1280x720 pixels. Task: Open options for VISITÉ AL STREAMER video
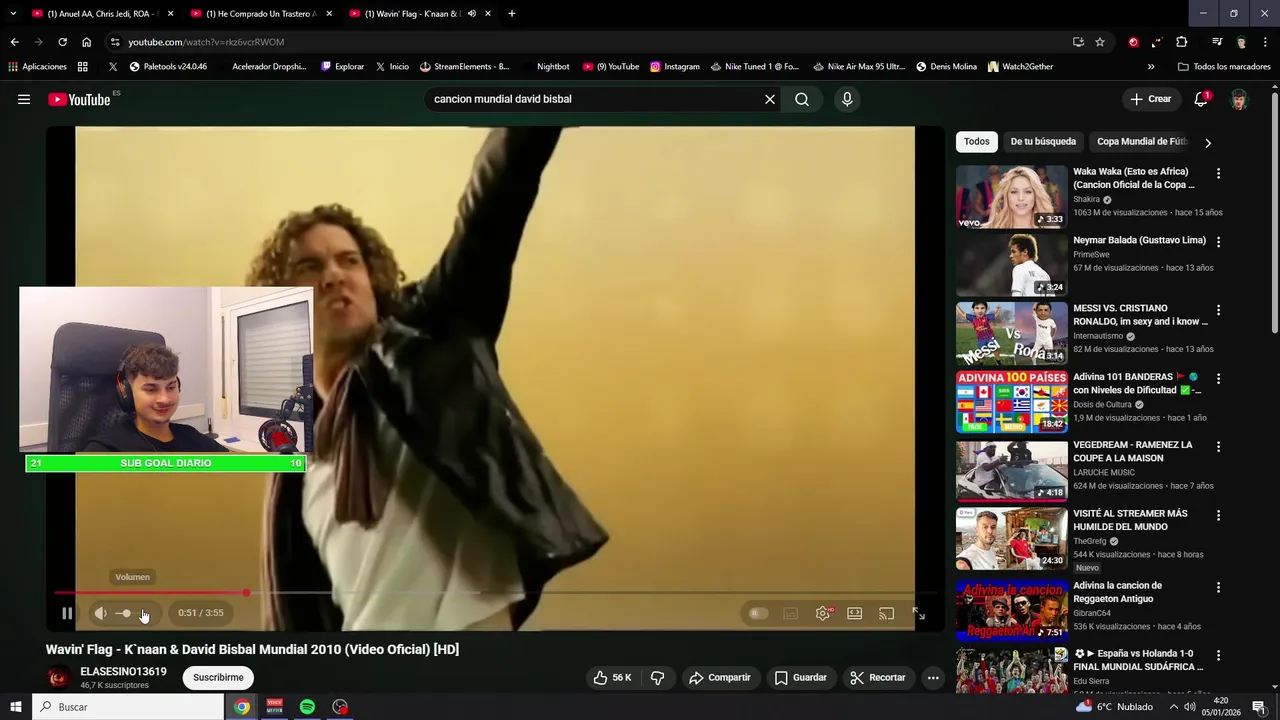click(x=1218, y=515)
